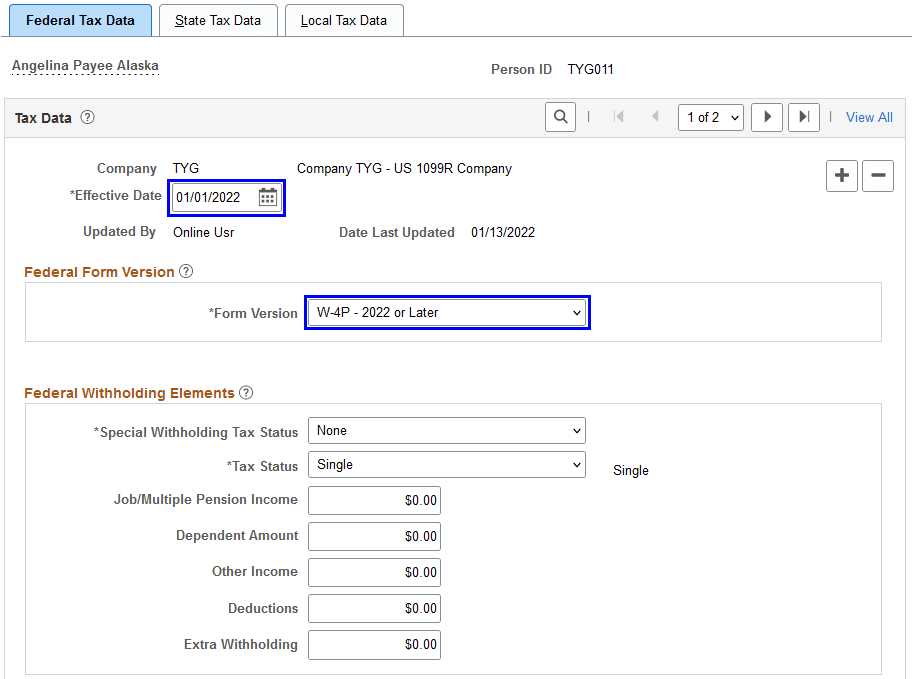Add a new Tax Data row
912x679 pixels.
(841, 176)
